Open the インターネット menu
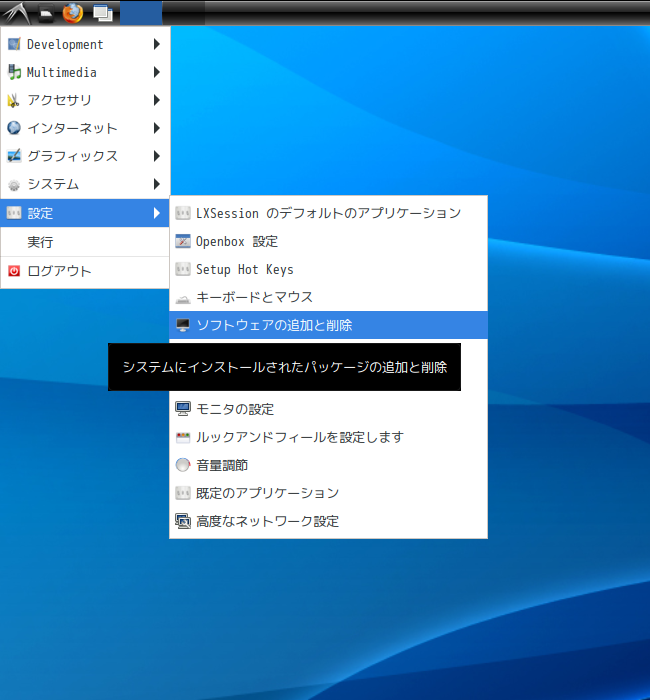 (x=85, y=128)
